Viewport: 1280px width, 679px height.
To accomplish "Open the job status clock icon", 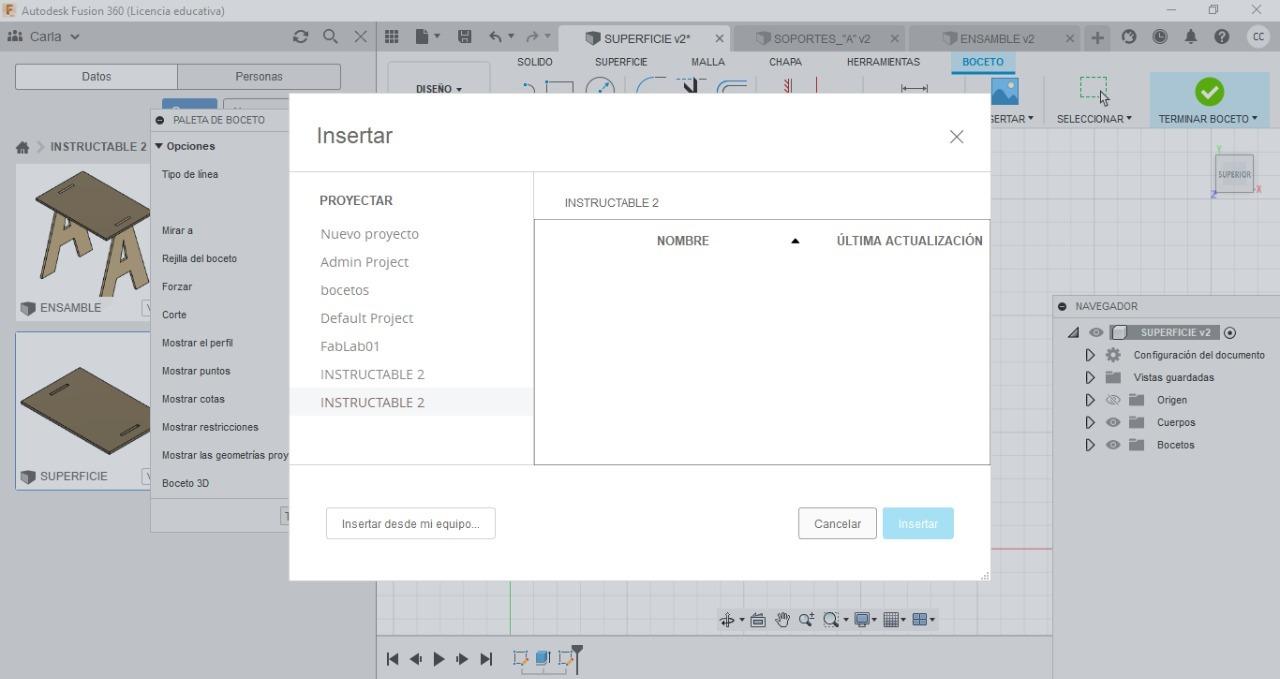I will pos(1160,37).
